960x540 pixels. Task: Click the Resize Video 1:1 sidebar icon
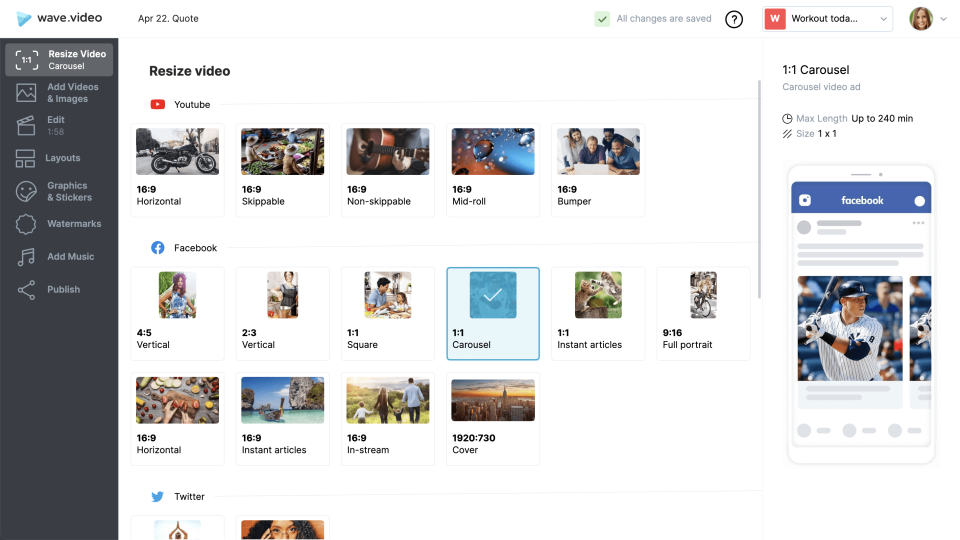(x=26, y=60)
